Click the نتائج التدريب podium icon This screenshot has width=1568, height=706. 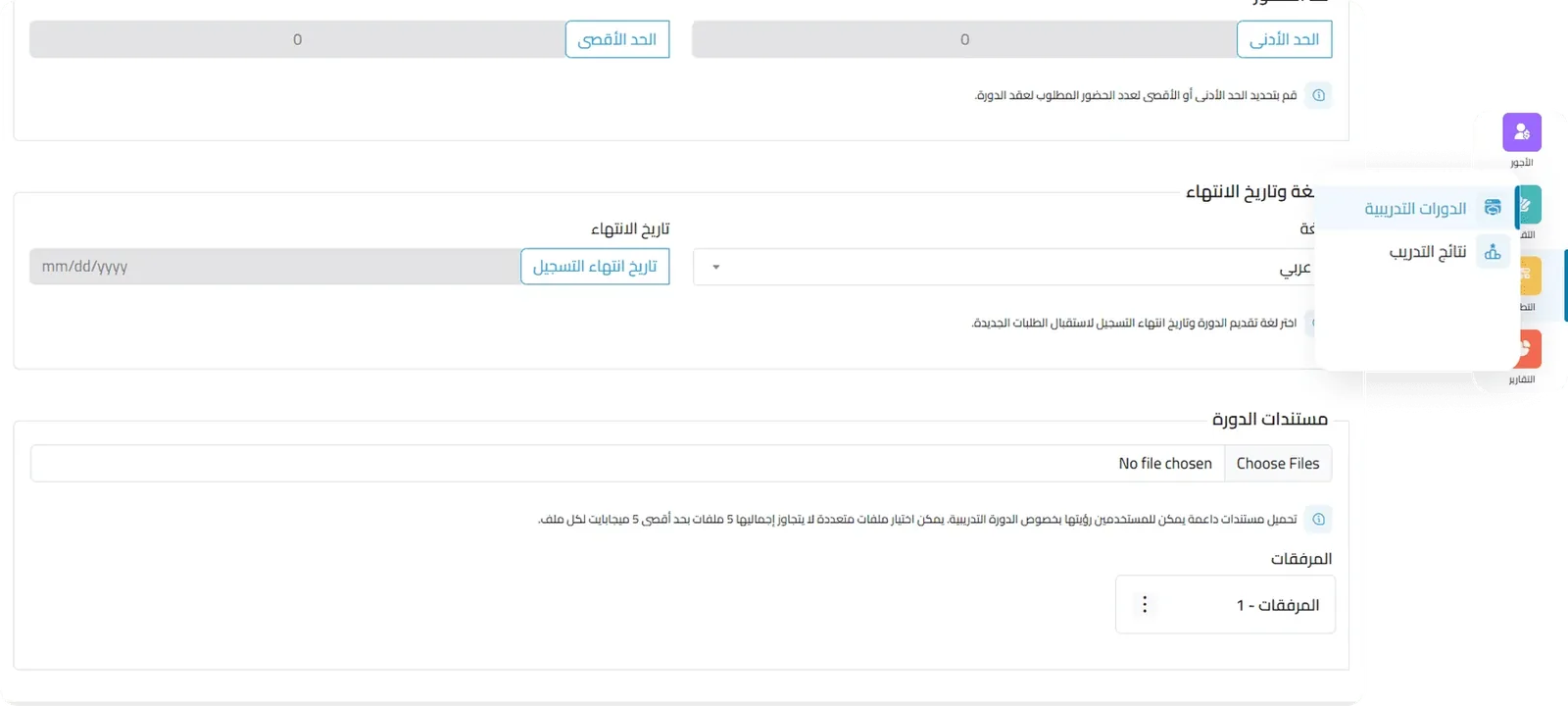(x=1493, y=252)
